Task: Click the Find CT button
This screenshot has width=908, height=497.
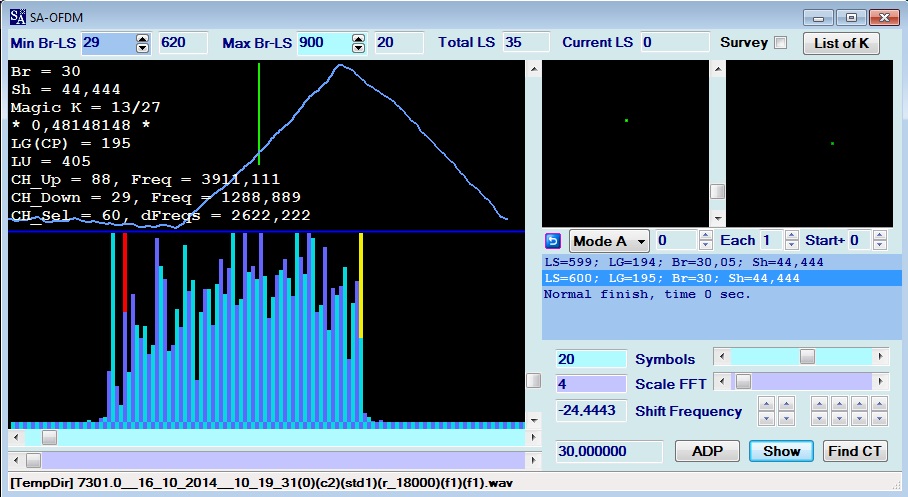Action: coord(855,451)
